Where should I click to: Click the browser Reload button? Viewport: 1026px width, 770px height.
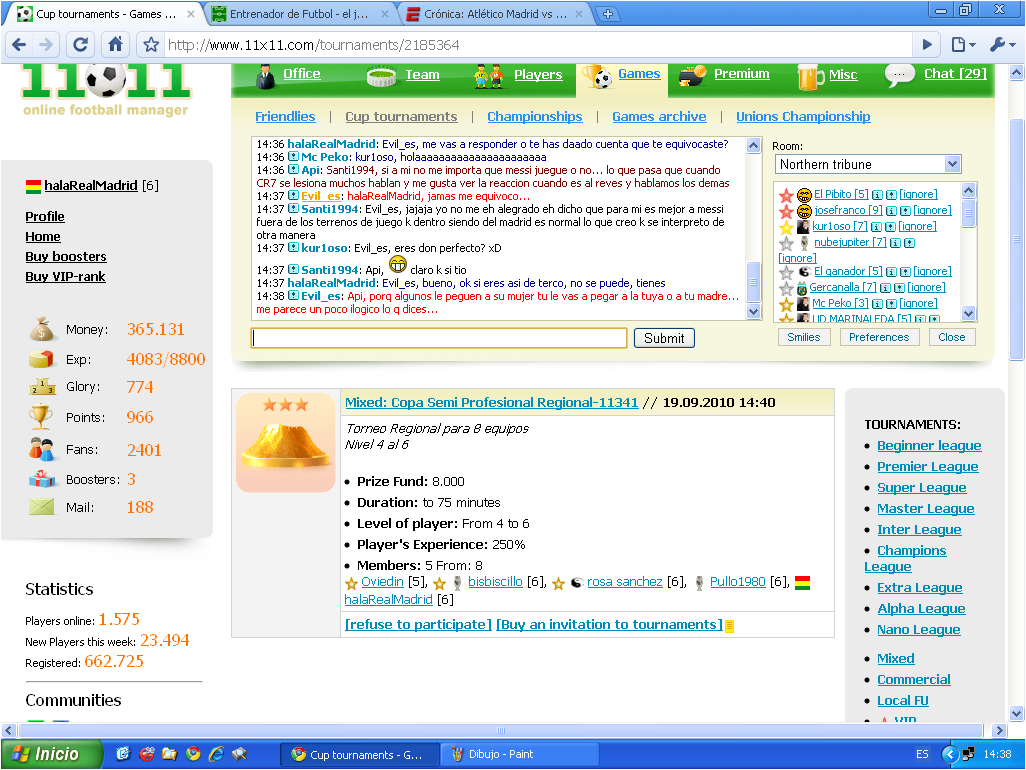[82, 45]
